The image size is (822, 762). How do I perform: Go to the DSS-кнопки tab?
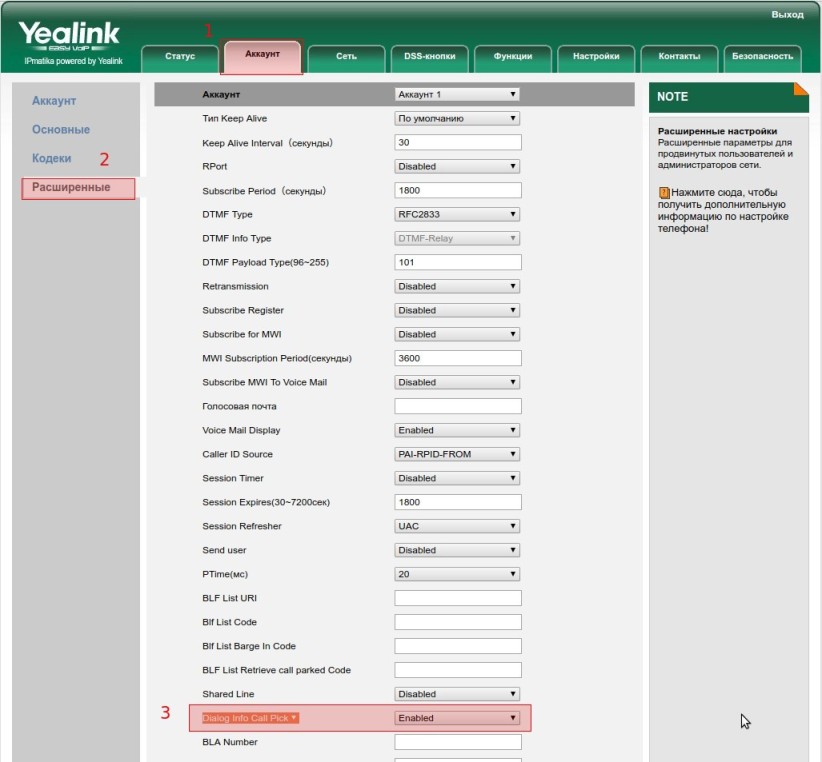430,58
